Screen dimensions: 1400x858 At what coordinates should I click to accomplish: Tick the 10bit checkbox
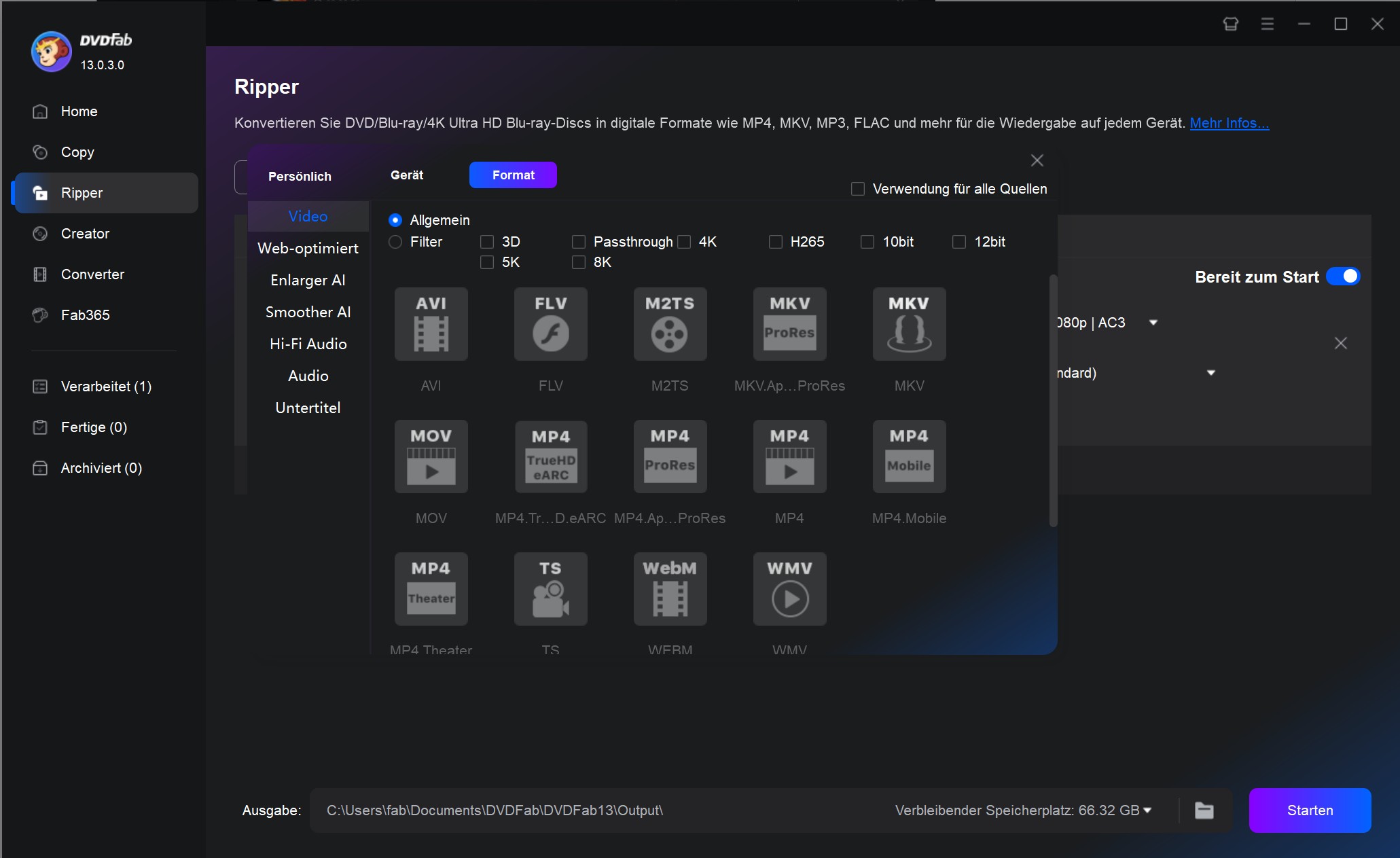coord(867,242)
